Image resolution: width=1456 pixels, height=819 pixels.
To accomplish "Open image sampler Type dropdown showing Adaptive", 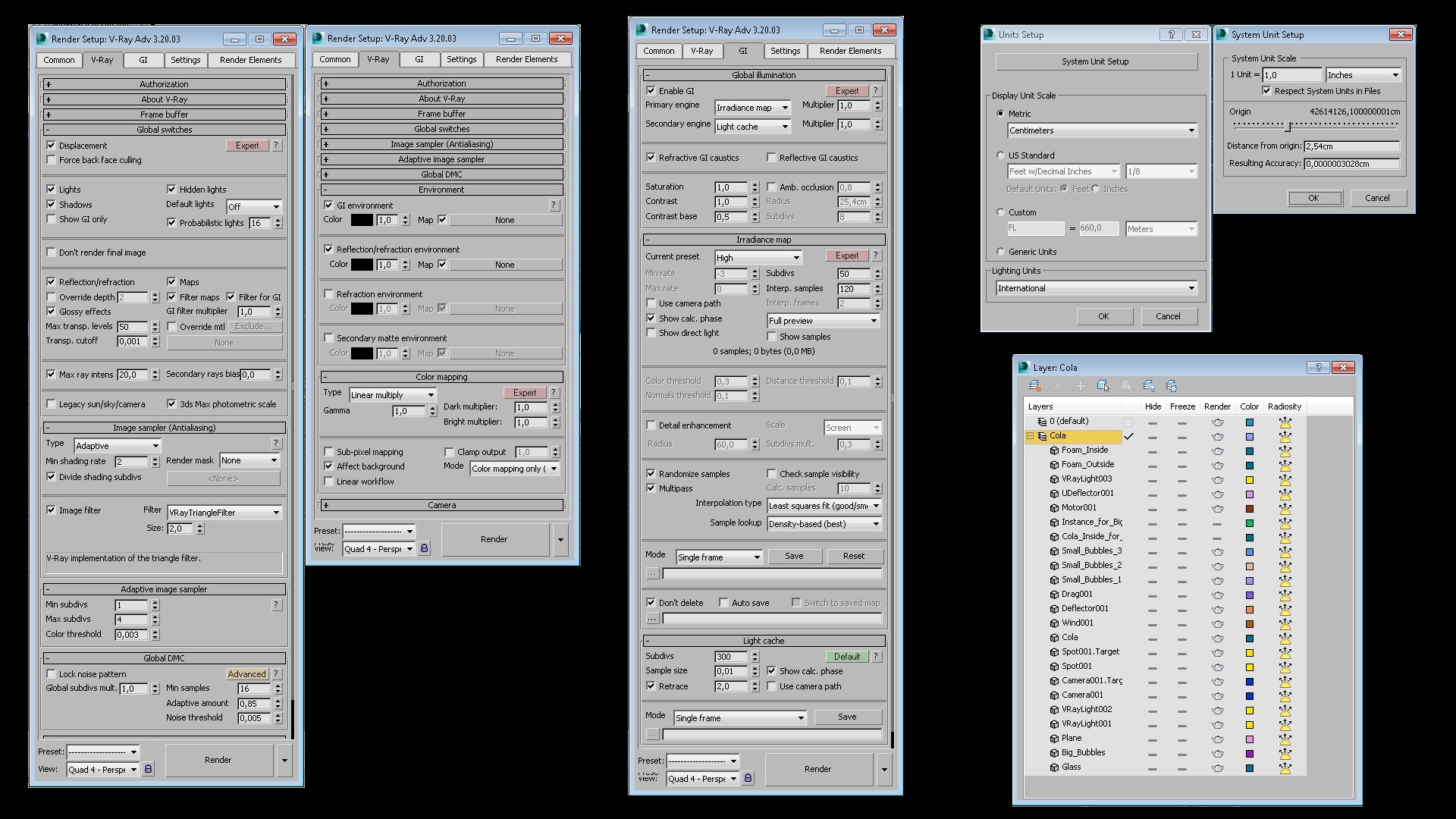I will coord(118,446).
